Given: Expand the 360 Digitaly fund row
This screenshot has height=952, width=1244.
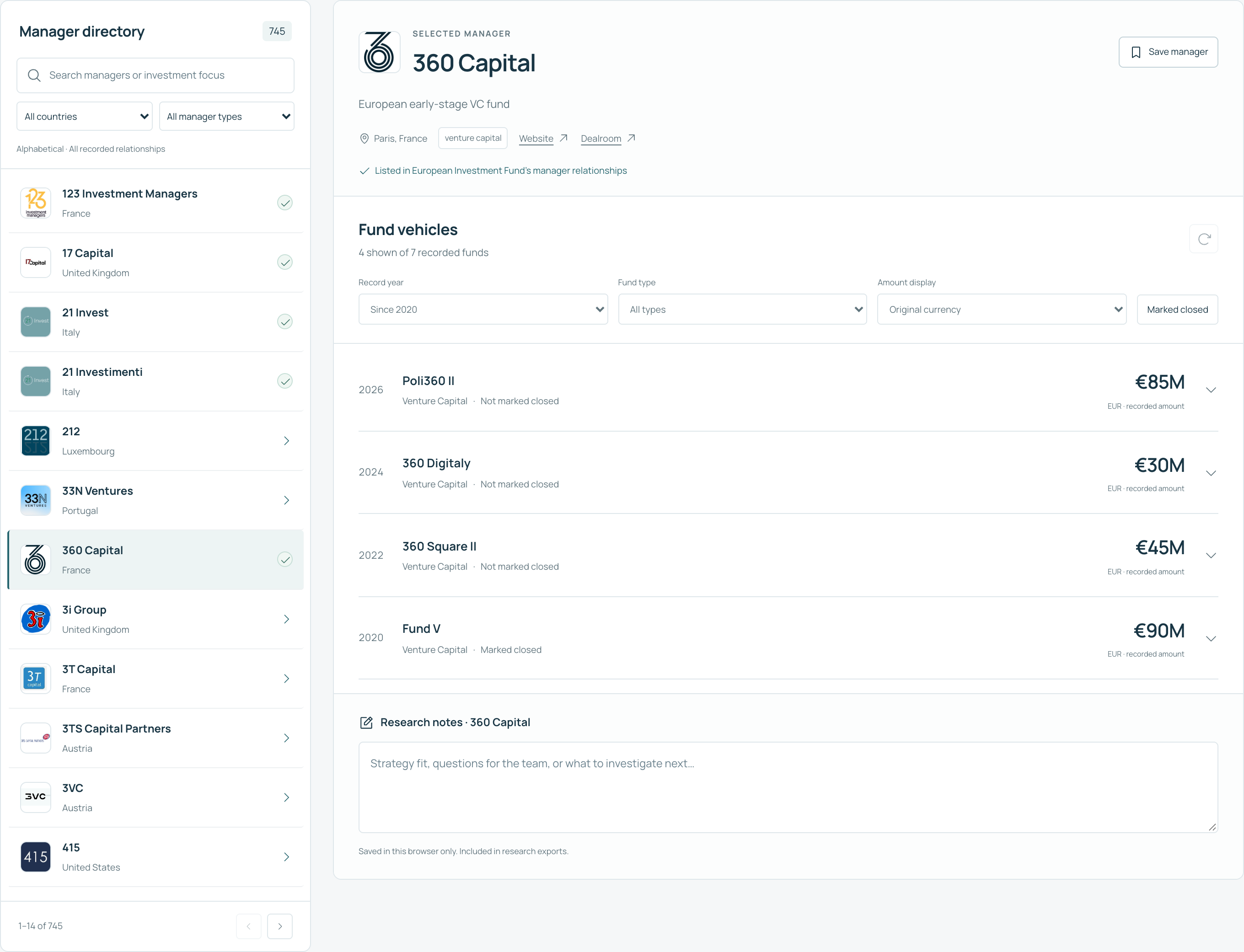Looking at the screenshot, I should tap(1211, 473).
